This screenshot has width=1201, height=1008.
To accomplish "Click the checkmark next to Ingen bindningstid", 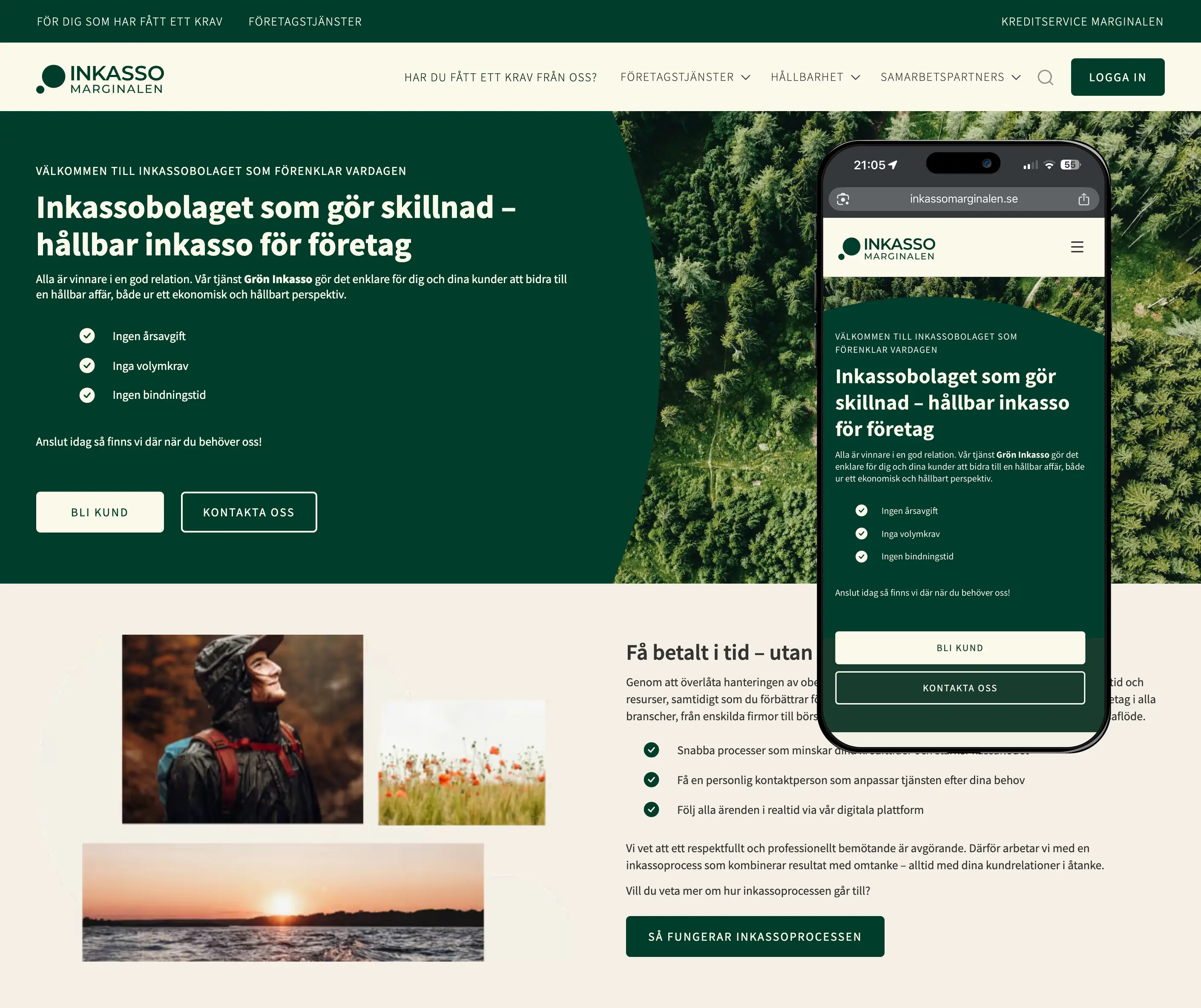I will (x=87, y=395).
